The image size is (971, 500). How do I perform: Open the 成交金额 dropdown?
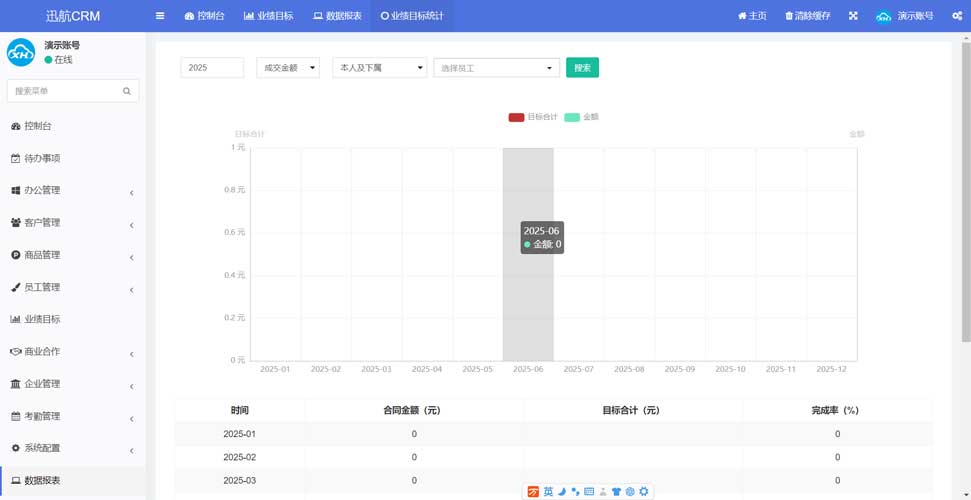point(288,68)
